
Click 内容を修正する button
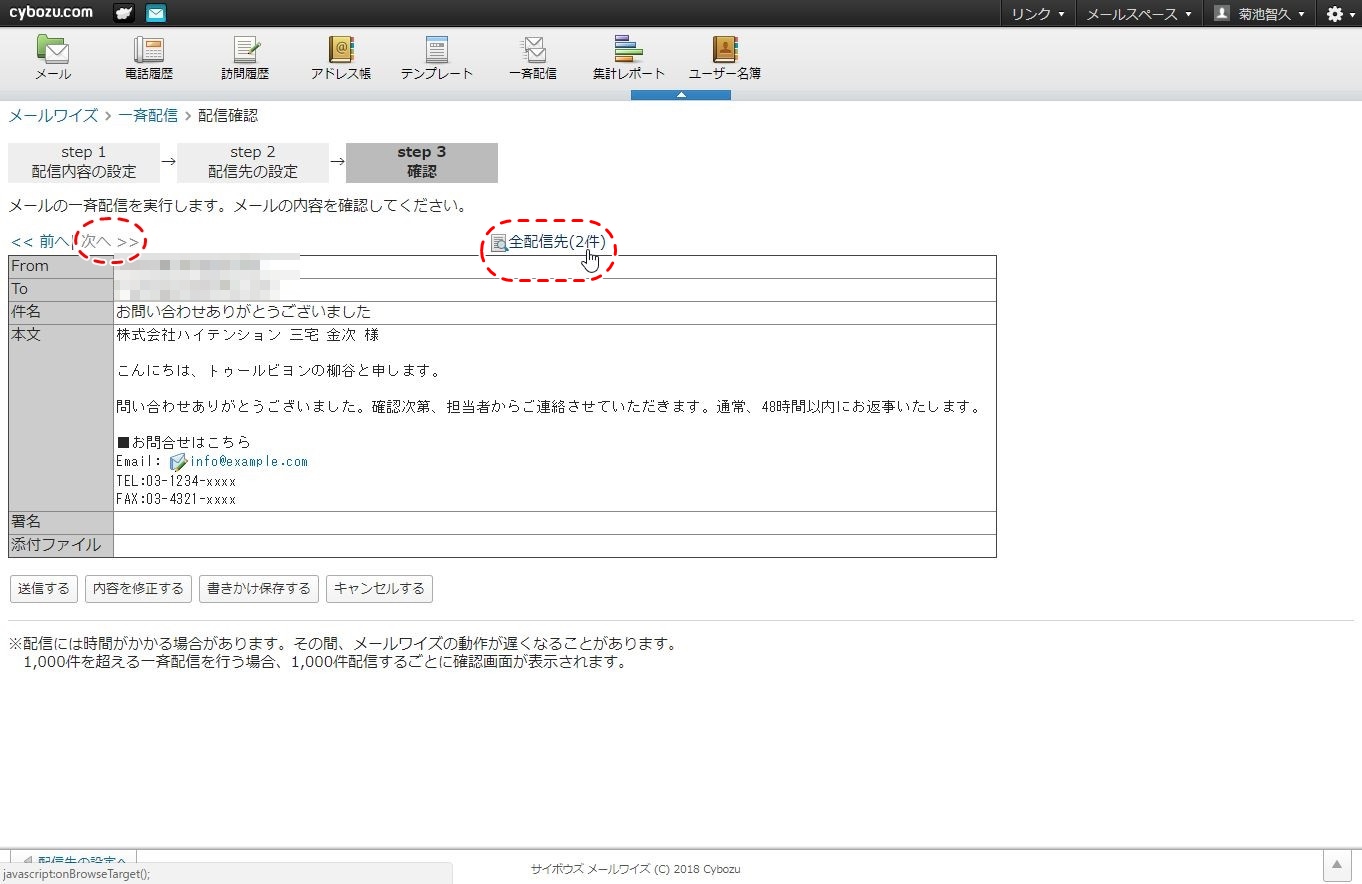click(x=138, y=589)
